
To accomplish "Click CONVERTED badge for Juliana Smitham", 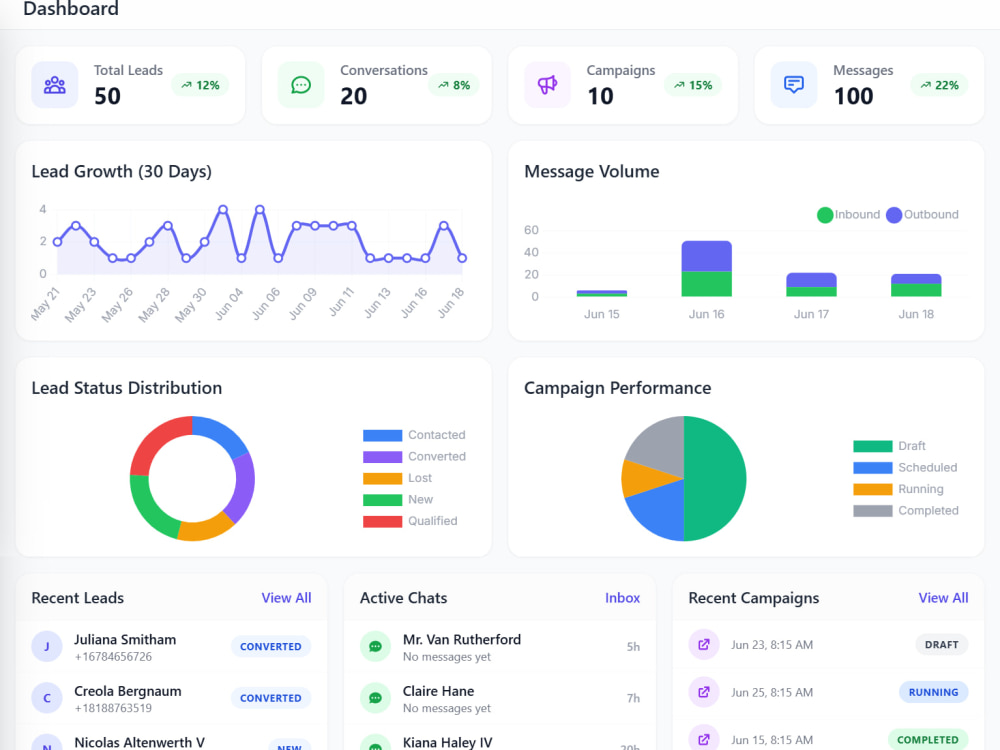I will click(271, 647).
